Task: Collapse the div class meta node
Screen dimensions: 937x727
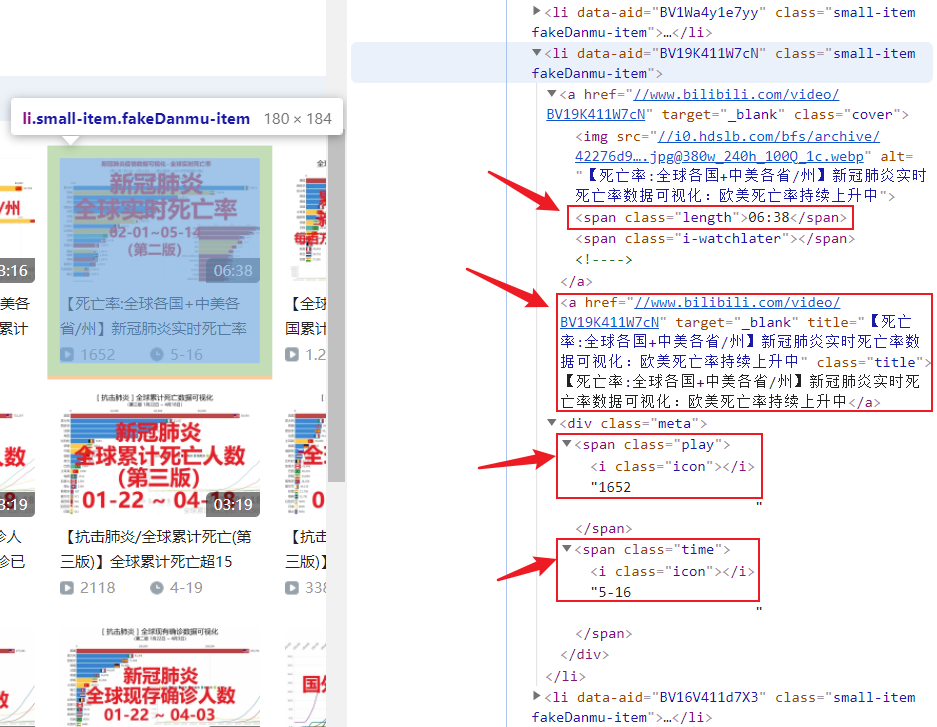Action: point(552,423)
